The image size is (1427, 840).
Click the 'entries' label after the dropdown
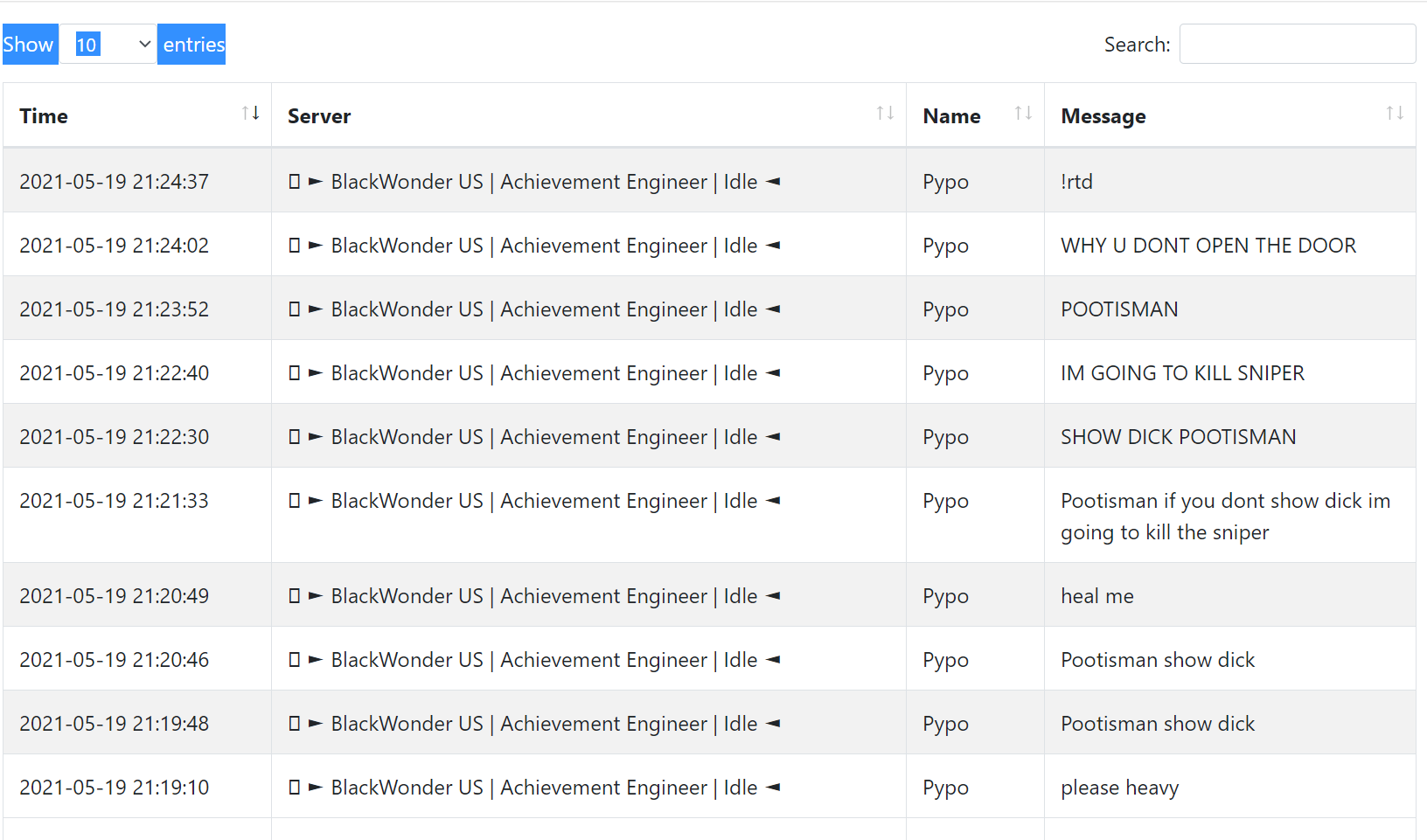pyautogui.click(x=192, y=44)
